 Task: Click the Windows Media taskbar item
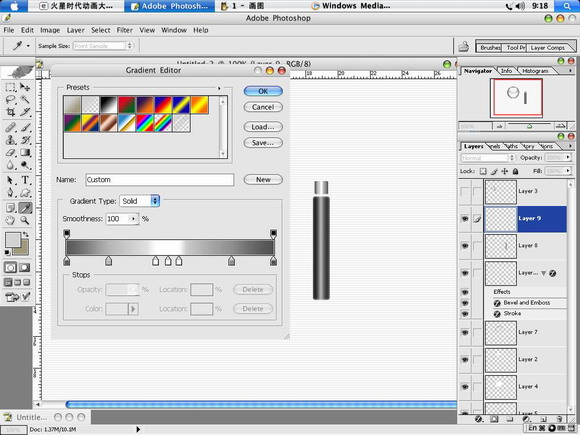pos(351,6)
